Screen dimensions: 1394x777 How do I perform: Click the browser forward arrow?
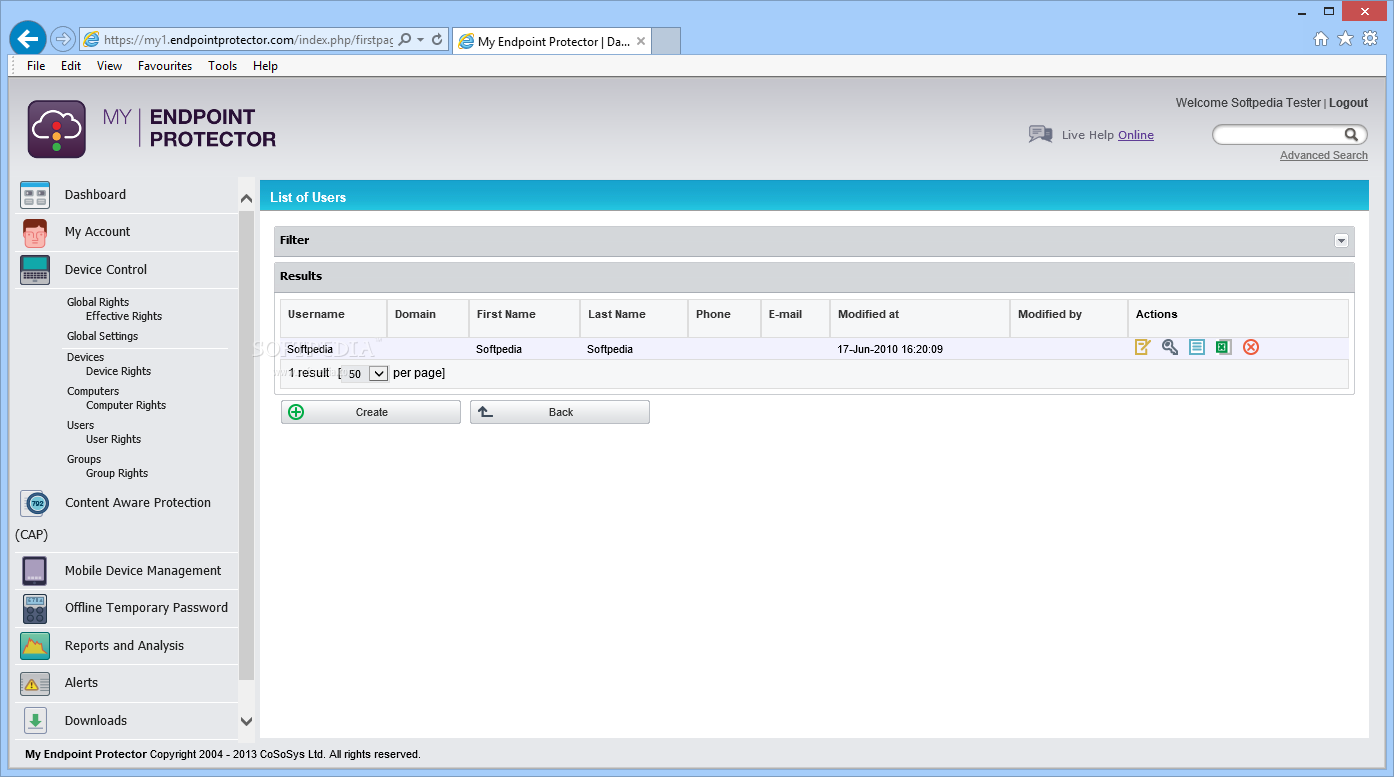click(x=63, y=39)
